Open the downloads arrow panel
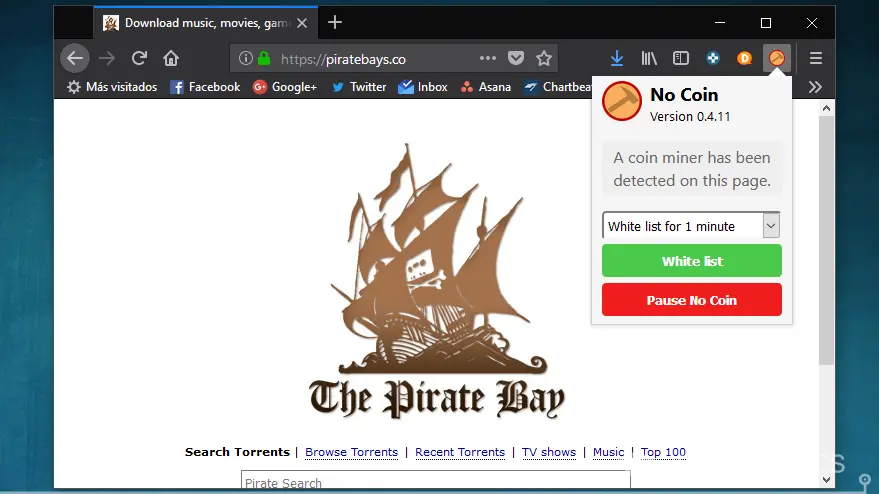This screenshot has width=879, height=494. coord(617,58)
